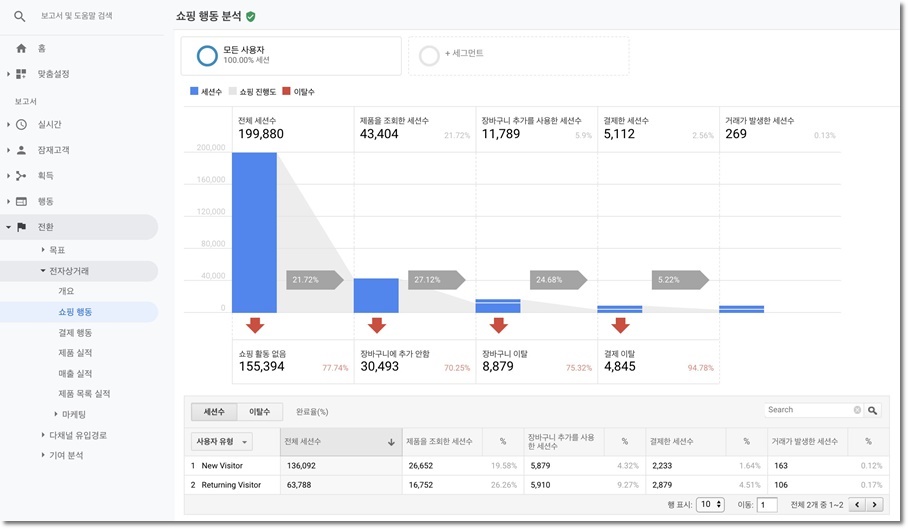
Task: Open the 쇼핑 행동 report
Action: 75,312
